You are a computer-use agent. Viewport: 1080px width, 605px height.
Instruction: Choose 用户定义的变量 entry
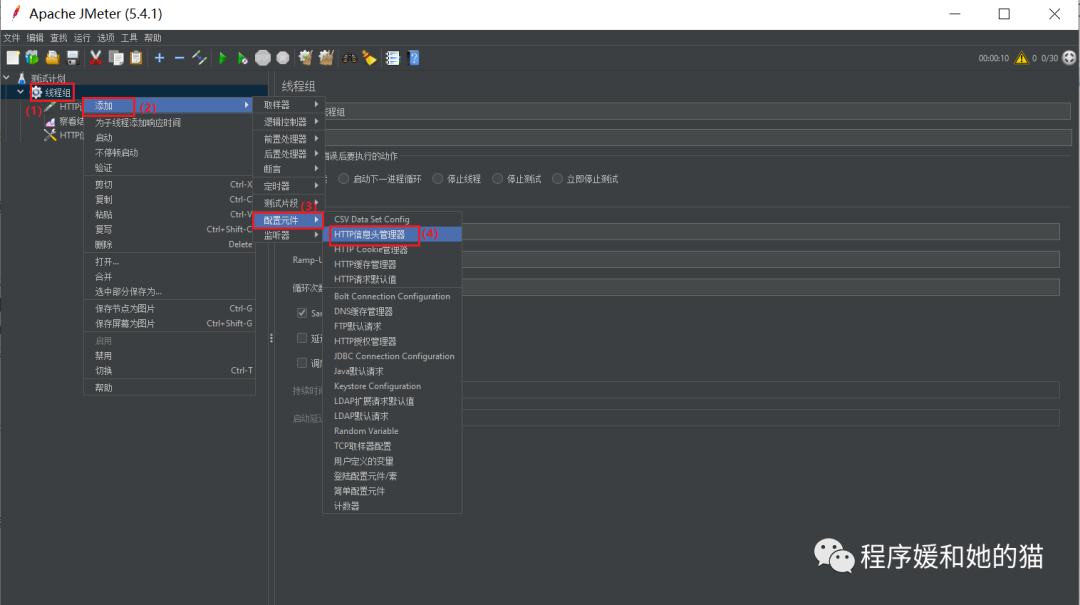(392, 461)
